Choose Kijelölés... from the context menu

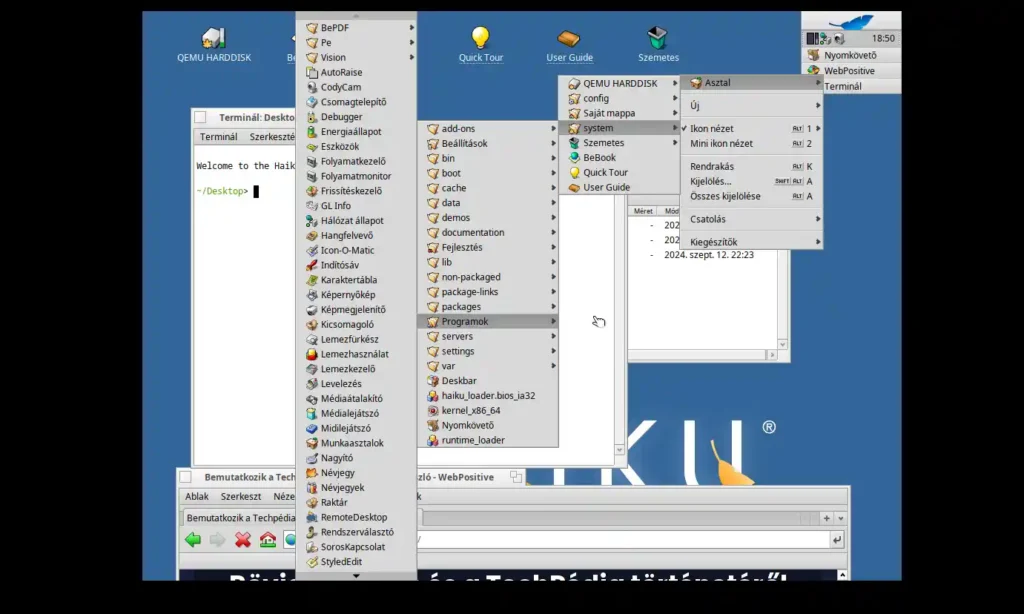pyautogui.click(x=751, y=182)
